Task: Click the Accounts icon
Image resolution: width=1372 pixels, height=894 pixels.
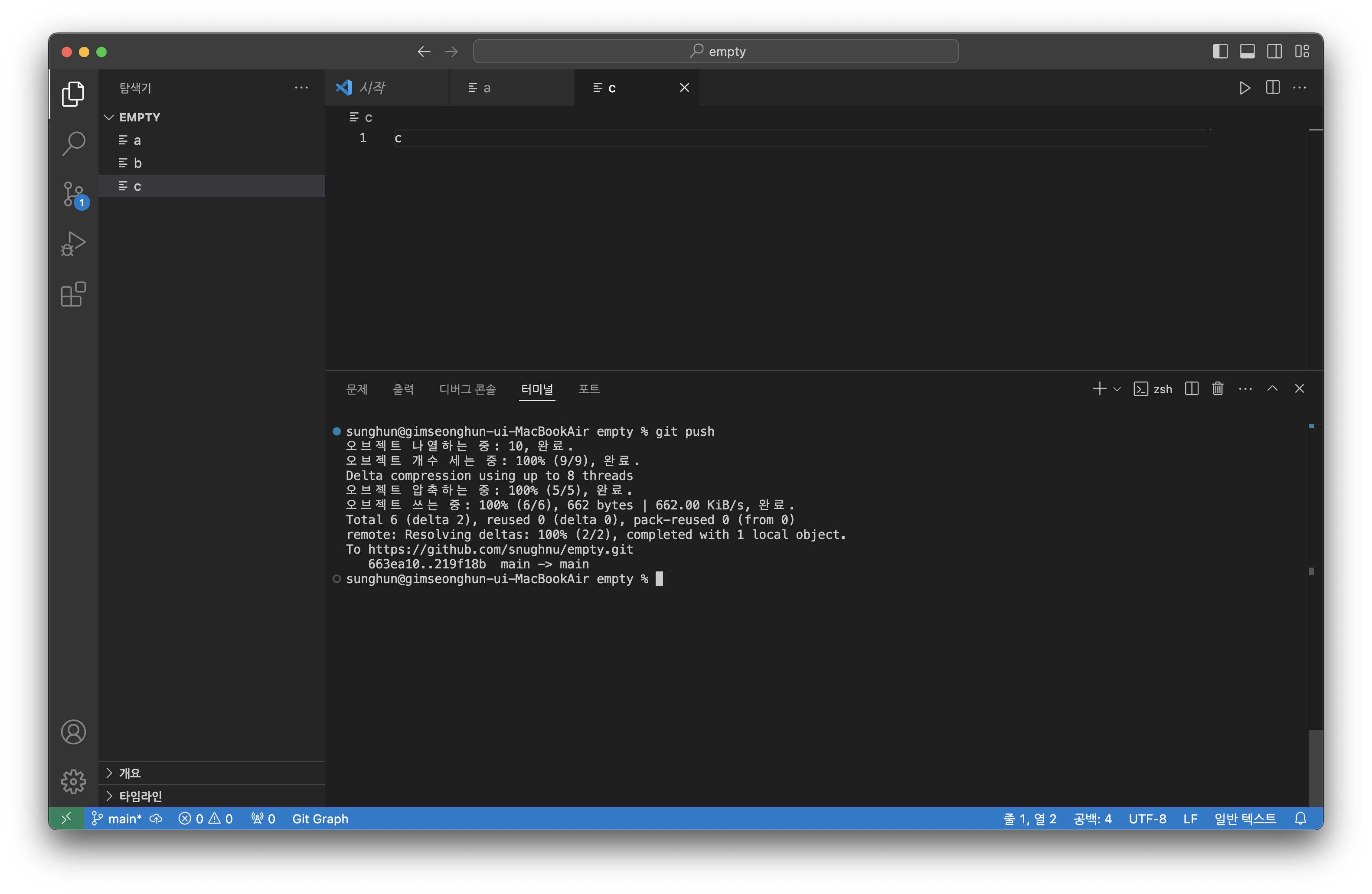Action: pyautogui.click(x=73, y=732)
